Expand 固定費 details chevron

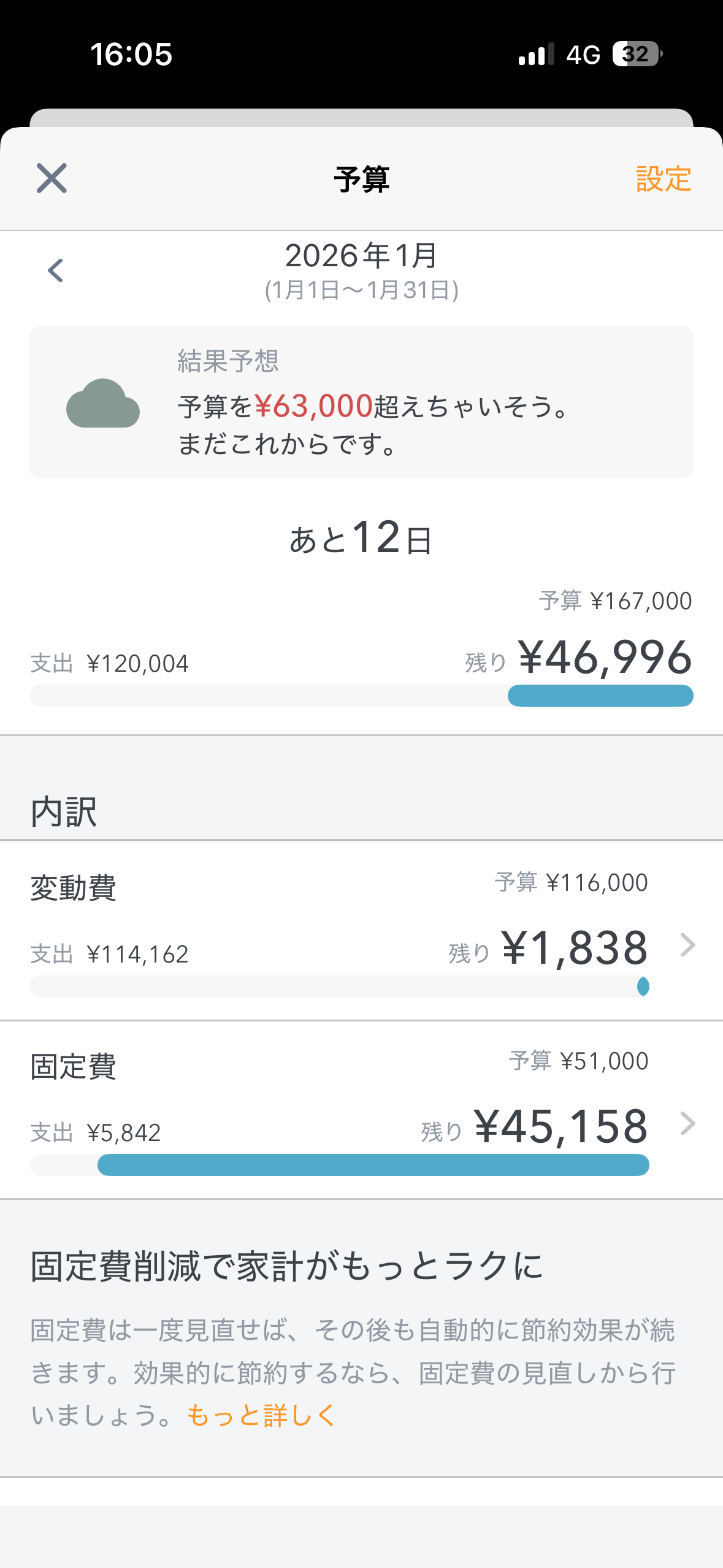point(687,1124)
